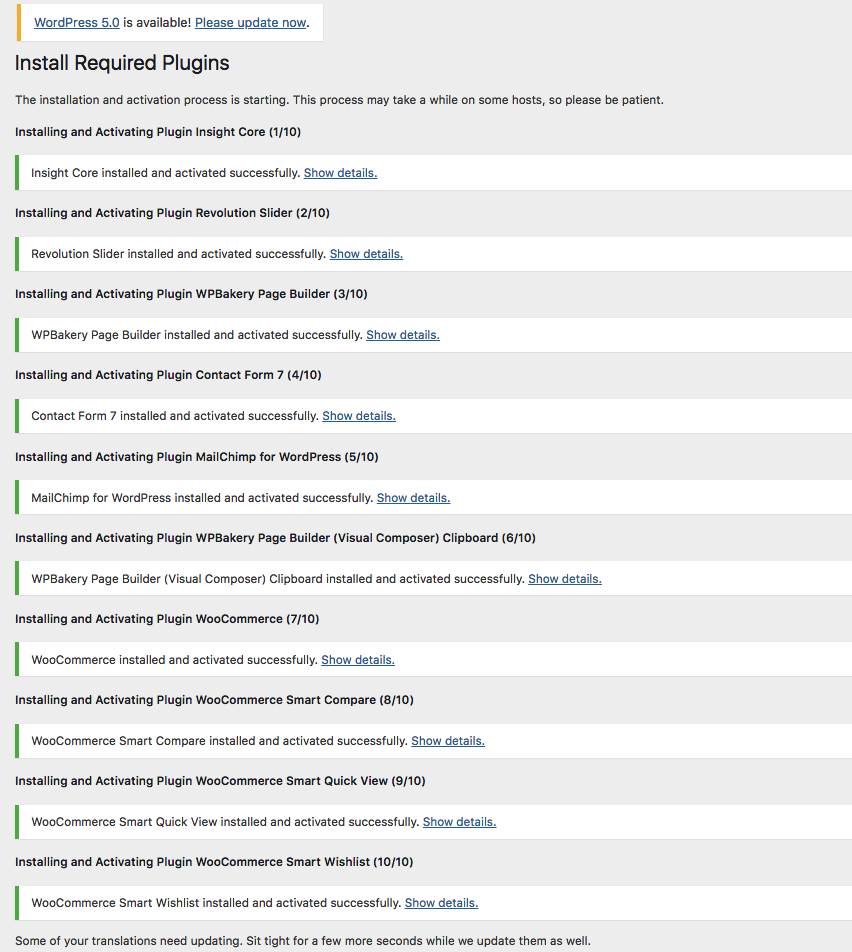Show details for WooCommerce core plugin result
852x952 pixels.
tap(358, 660)
